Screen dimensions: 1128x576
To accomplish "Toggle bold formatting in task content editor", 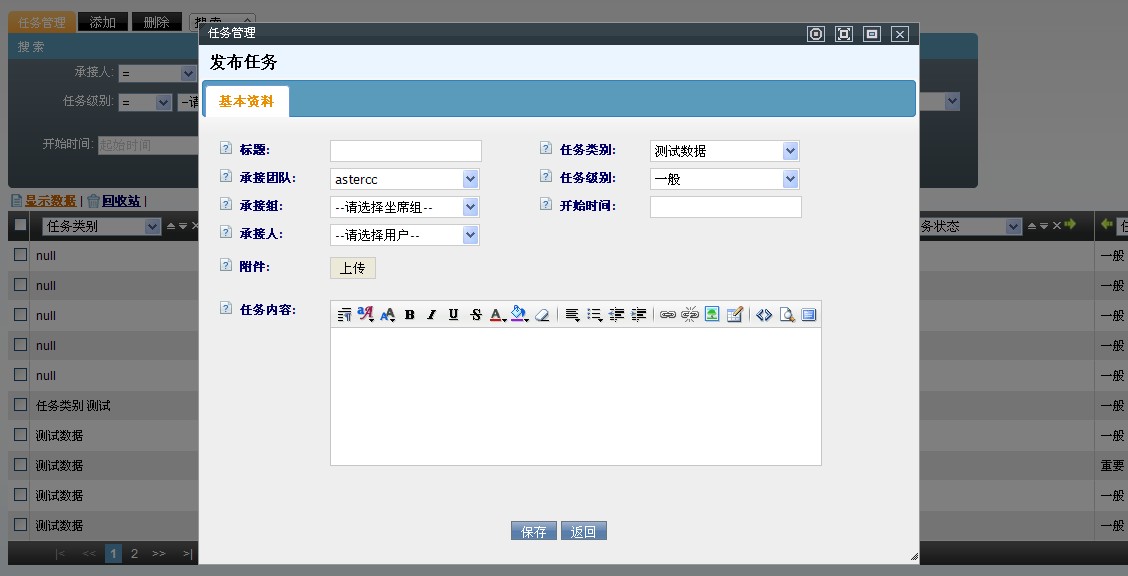I will pos(410,315).
